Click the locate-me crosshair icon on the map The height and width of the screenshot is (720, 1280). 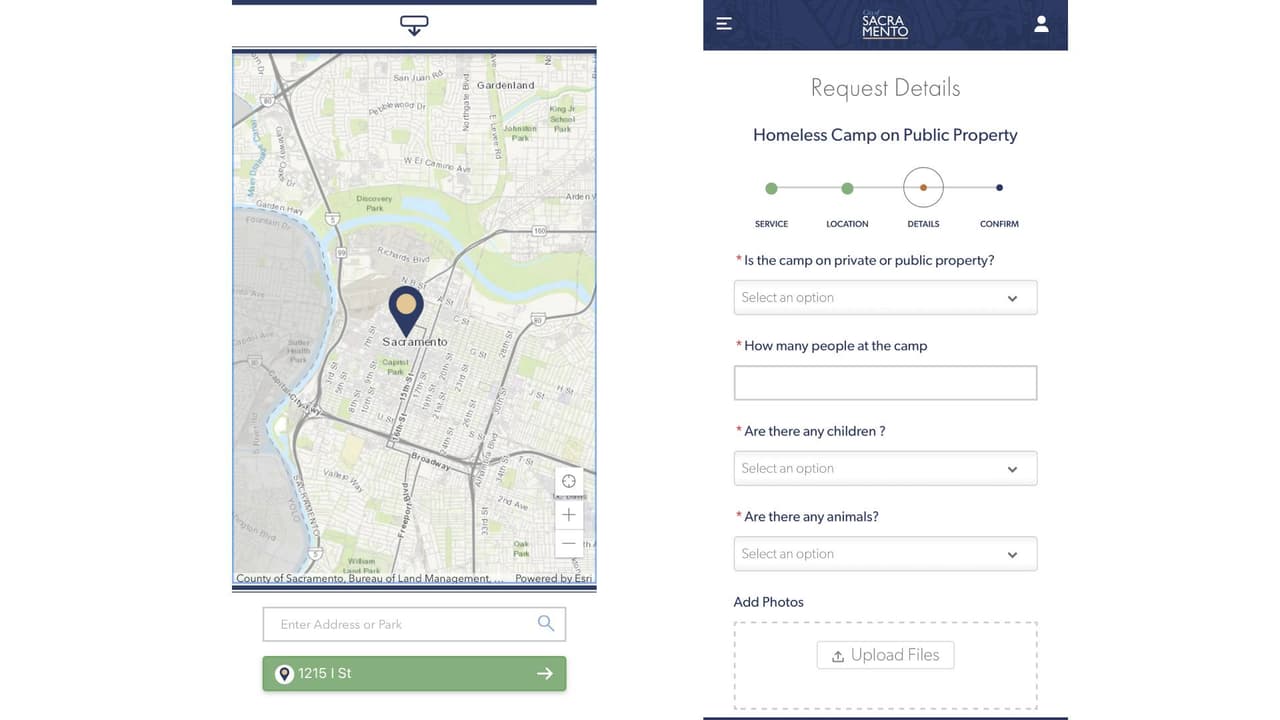tap(568, 480)
